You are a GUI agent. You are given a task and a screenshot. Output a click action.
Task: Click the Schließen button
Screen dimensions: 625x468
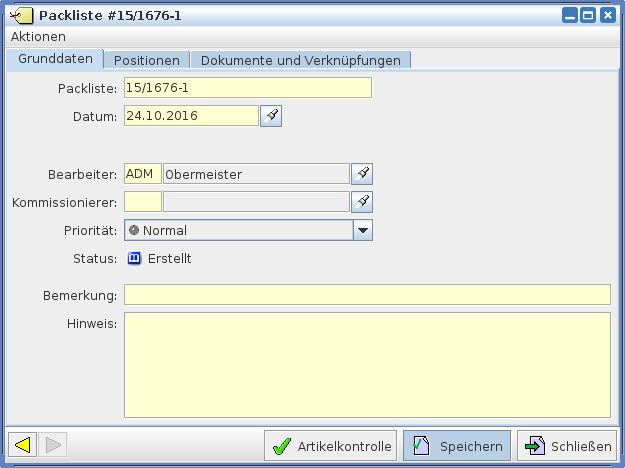coord(567,446)
